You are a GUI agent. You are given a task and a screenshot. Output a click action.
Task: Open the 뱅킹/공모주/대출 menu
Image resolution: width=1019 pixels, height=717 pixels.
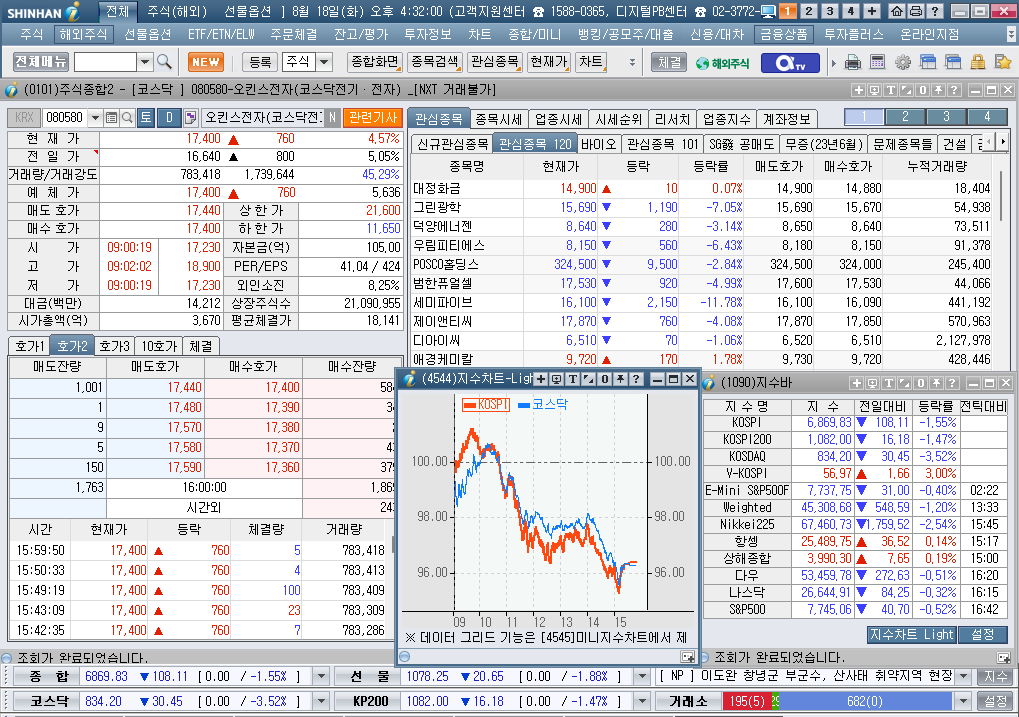[625, 34]
